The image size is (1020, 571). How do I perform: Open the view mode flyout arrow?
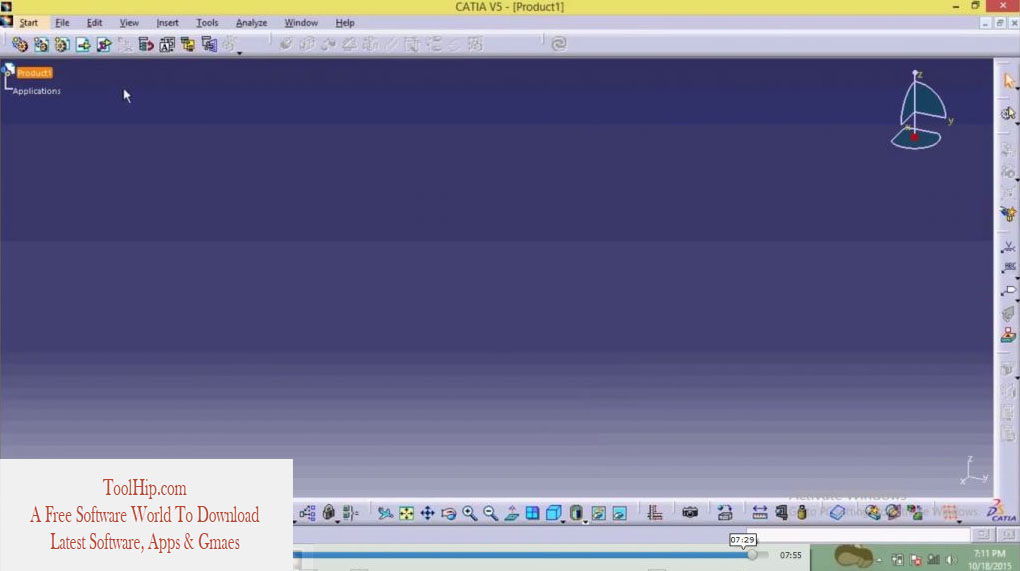(585, 522)
